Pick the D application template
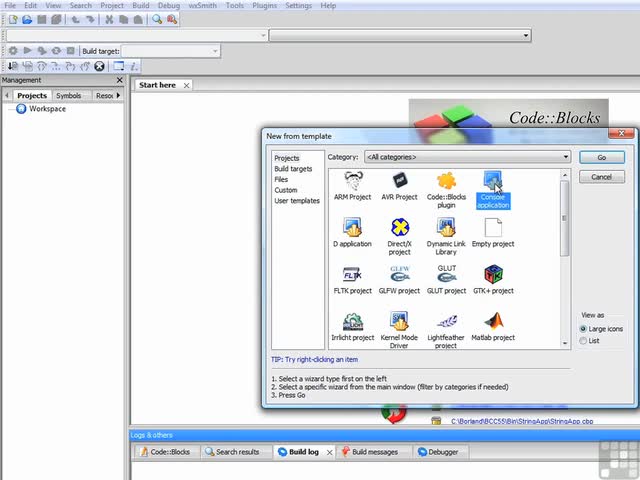Image resolution: width=640 pixels, height=480 pixels. 353,233
